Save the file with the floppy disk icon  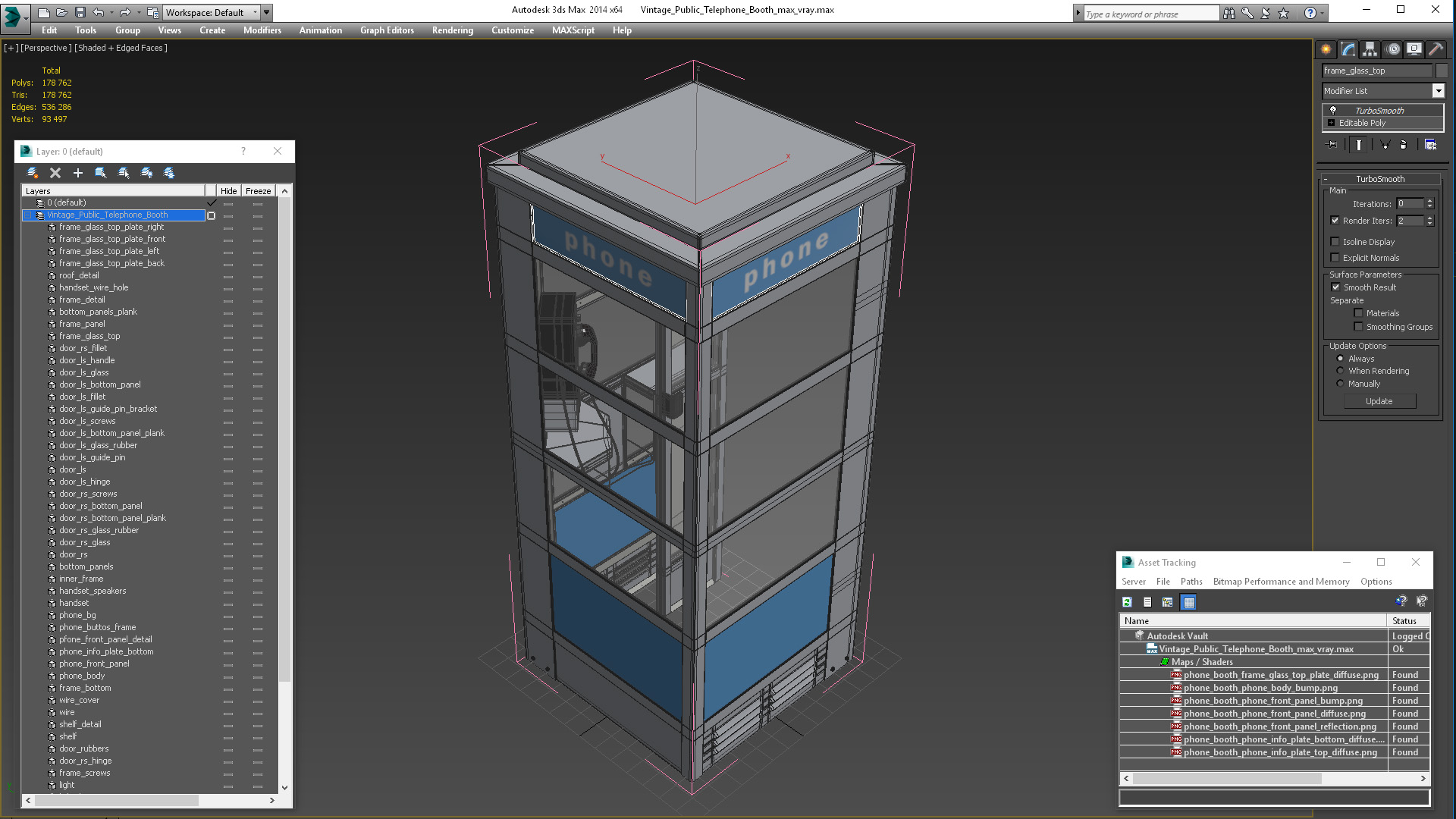pos(80,12)
